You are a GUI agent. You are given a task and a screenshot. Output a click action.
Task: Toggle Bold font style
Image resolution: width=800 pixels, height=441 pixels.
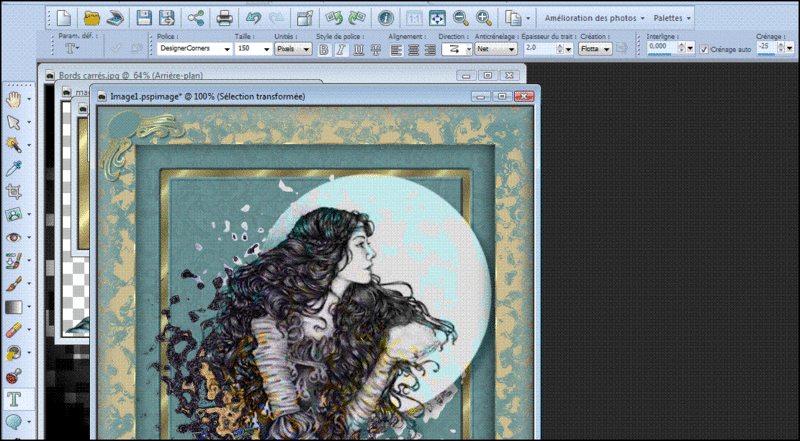(x=324, y=50)
